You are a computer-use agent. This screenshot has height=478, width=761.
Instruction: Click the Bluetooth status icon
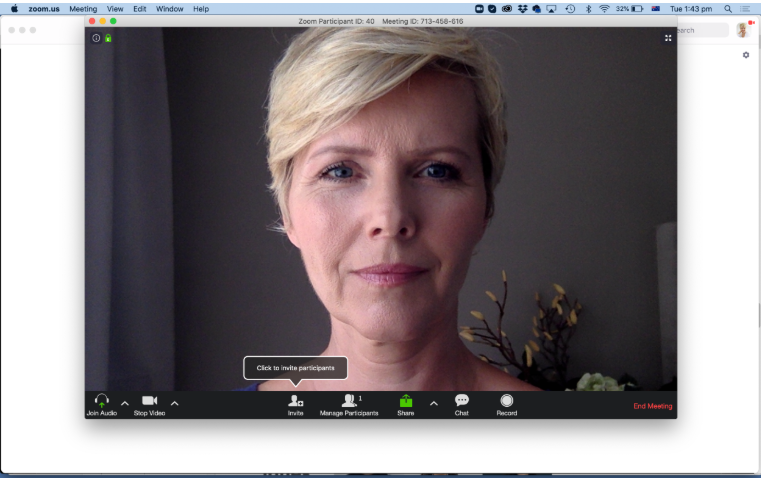point(589,9)
